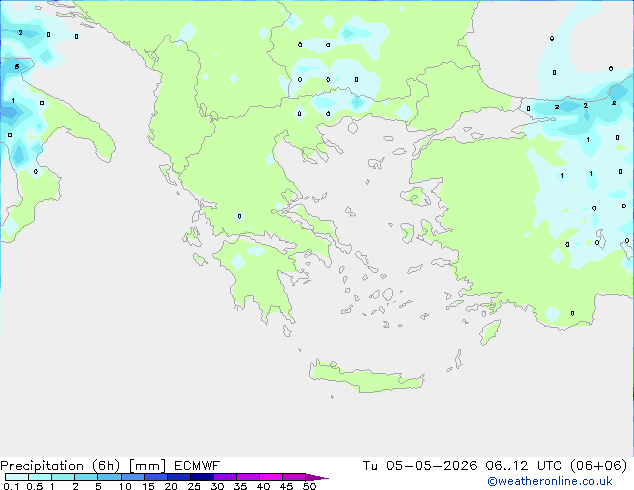Click the 2–5 mm legend color swatch
Viewport: 634px width, 490px height.
tap(86, 477)
